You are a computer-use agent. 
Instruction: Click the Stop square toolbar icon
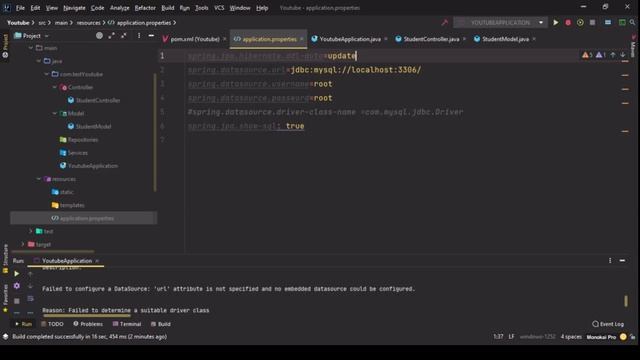[x=592, y=23]
